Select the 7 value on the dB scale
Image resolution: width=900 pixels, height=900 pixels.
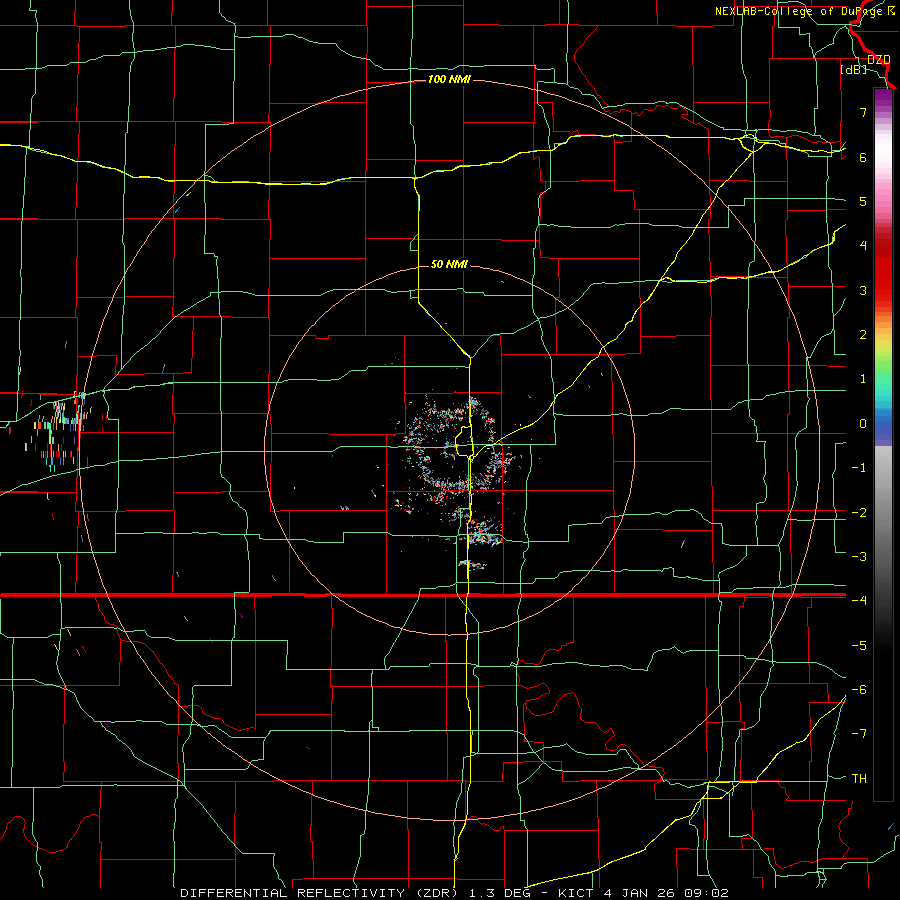click(863, 112)
